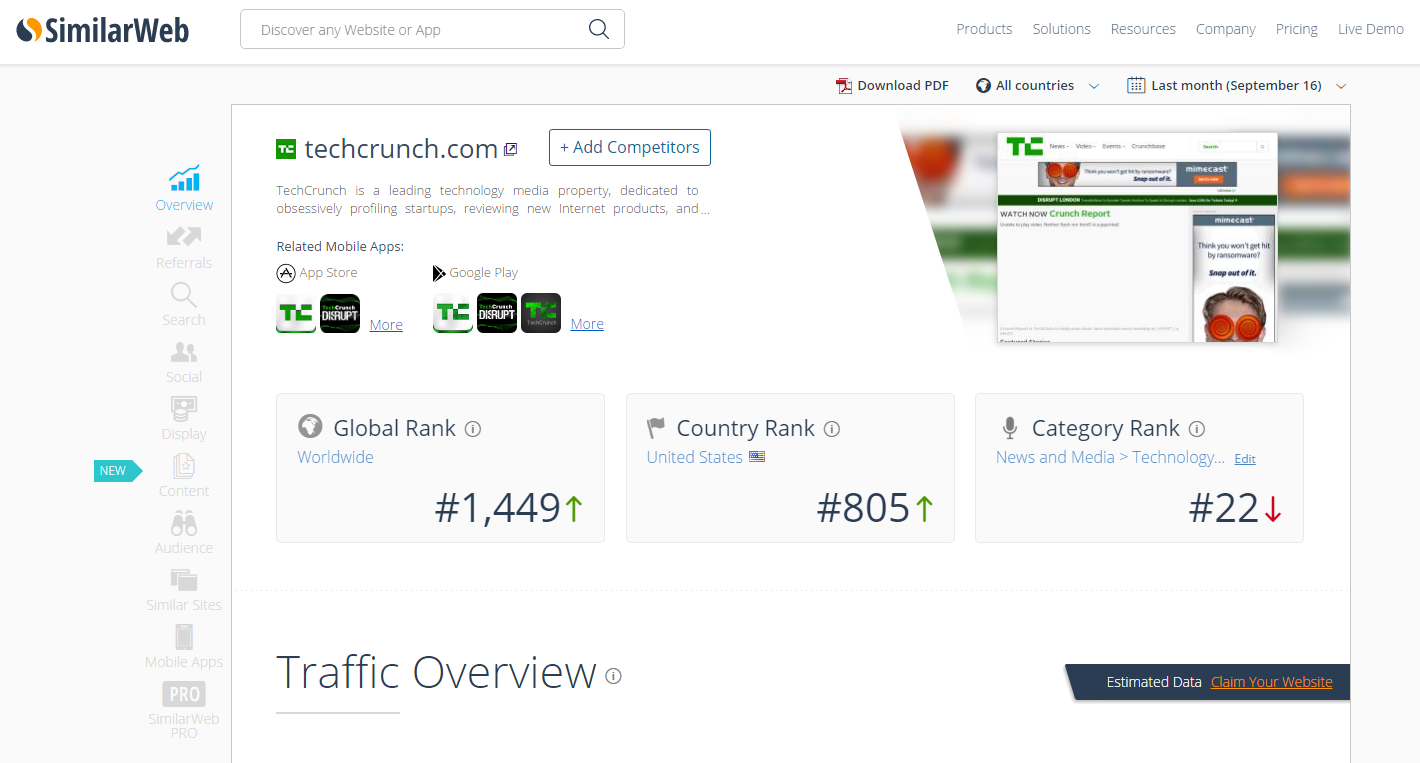1420x763 pixels.
Task: Expand the All countries dropdown
Action: click(x=1038, y=86)
